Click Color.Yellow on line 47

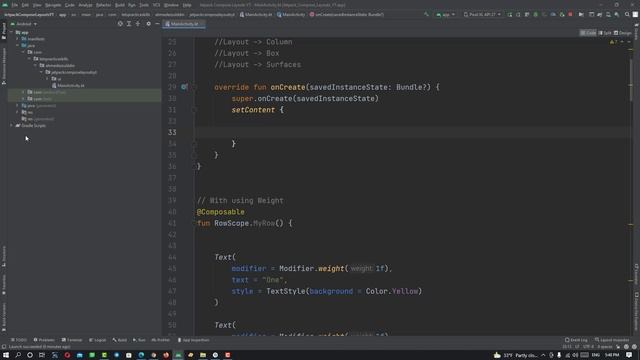(x=392, y=291)
